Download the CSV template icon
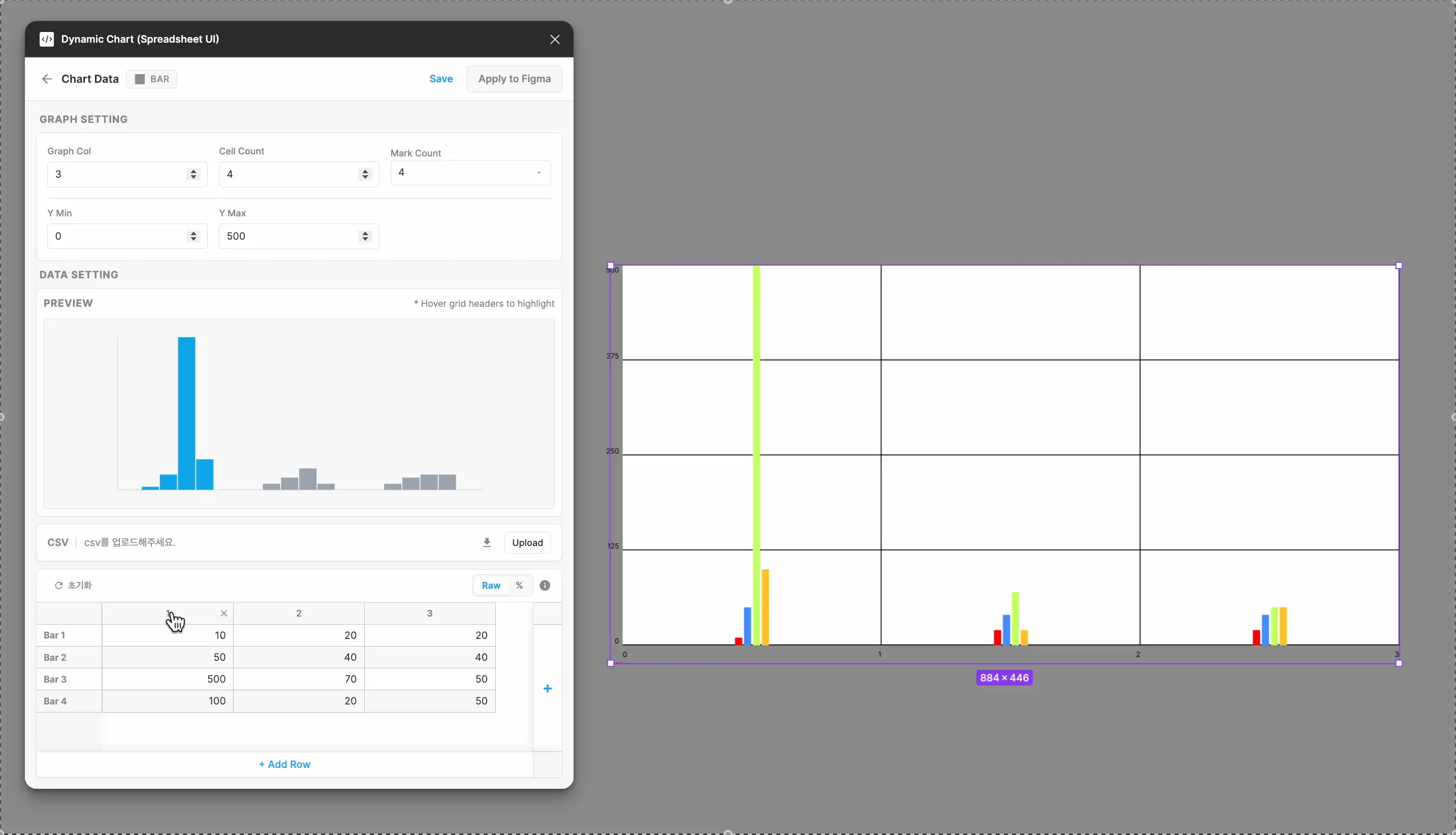The width and height of the screenshot is (1456, 835). [487, 542]
